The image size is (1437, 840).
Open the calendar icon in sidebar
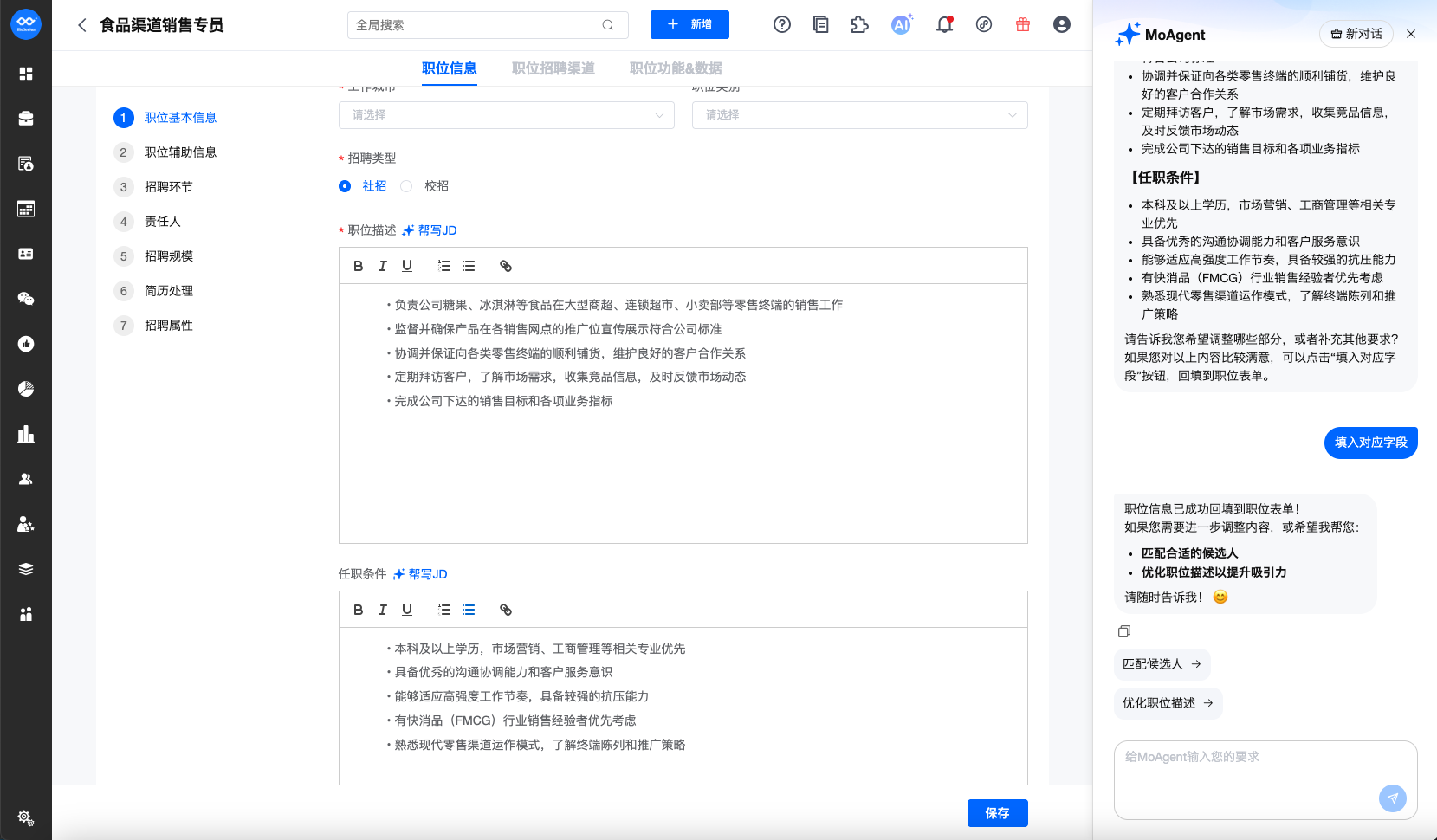point(26,209)
